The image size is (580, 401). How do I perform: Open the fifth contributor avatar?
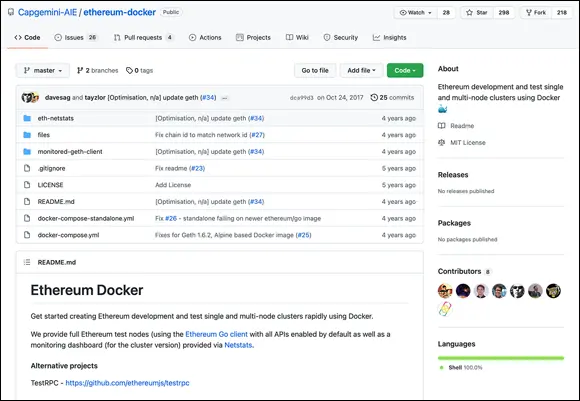517,291
